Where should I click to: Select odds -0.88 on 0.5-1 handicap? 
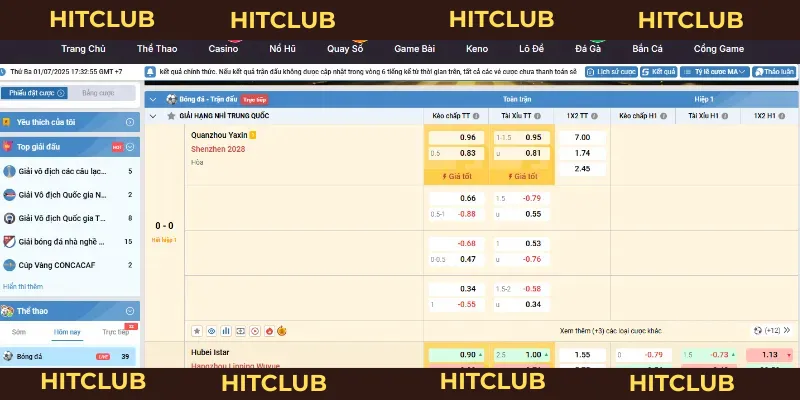[x=457, y=214]
